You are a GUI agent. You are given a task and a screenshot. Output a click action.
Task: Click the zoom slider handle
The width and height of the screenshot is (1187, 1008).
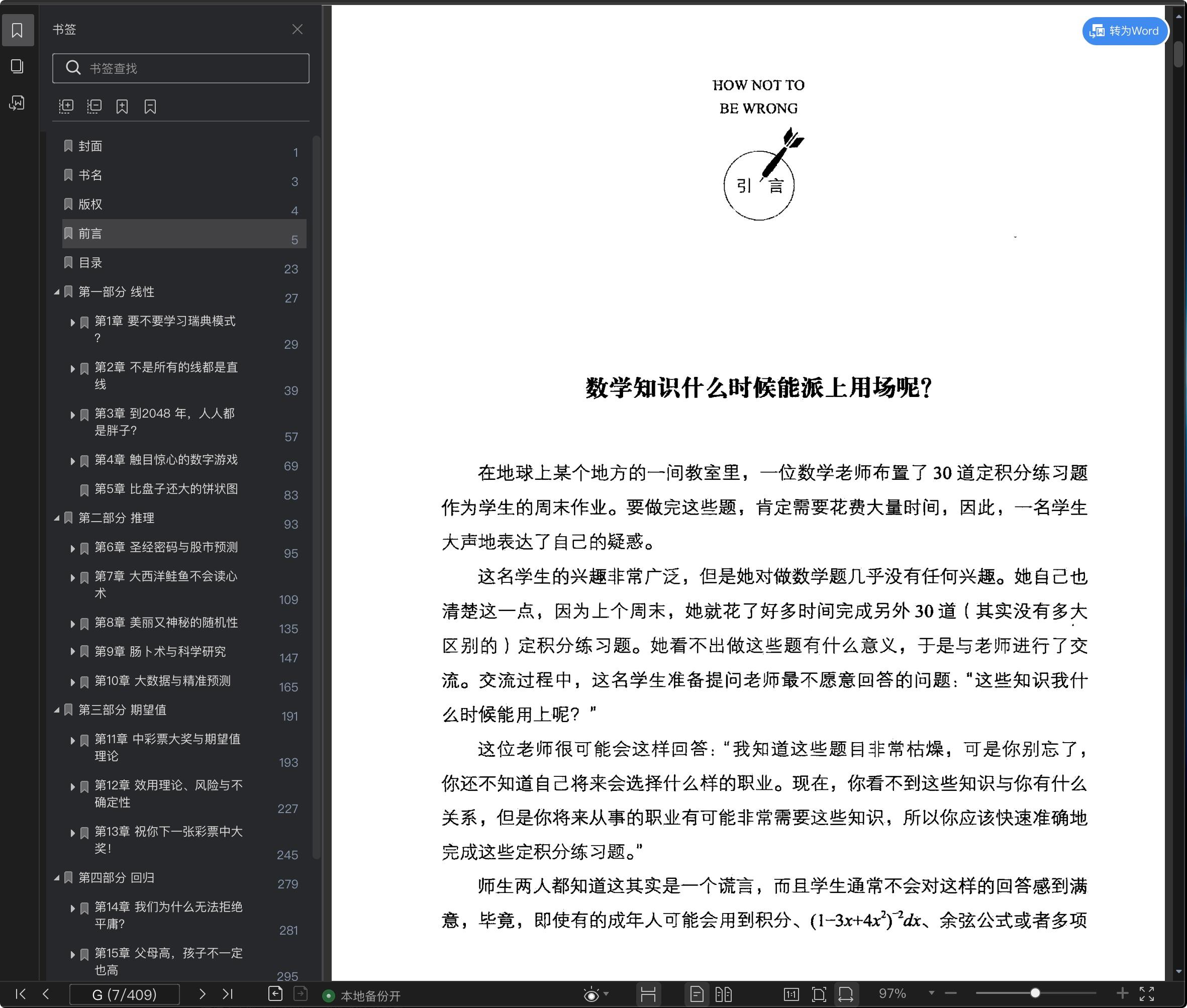point(1035,994)
